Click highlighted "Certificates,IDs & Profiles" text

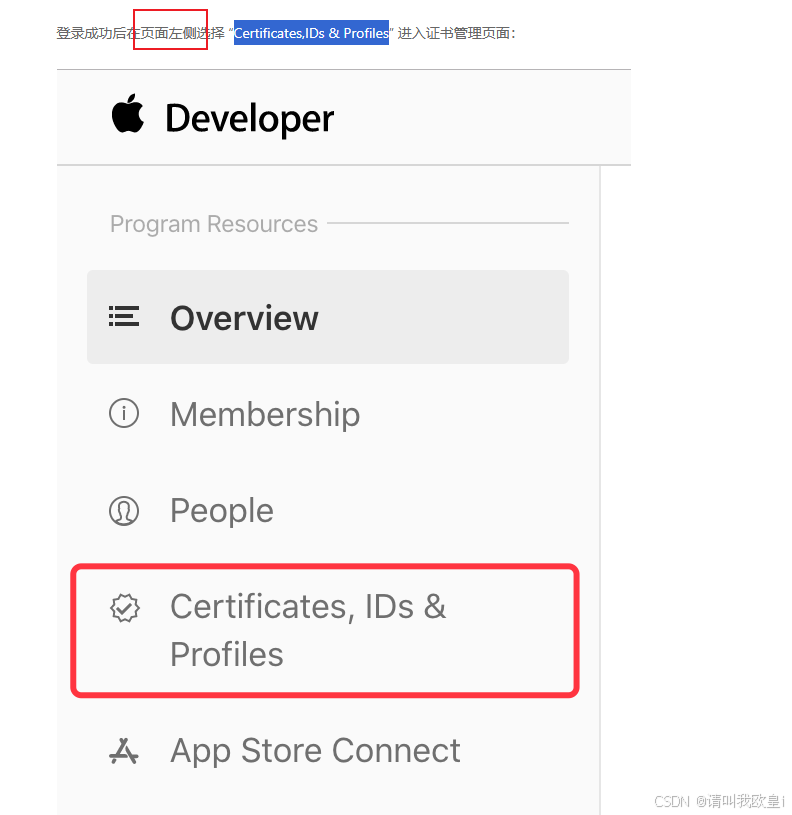click(x=311, y=33)
